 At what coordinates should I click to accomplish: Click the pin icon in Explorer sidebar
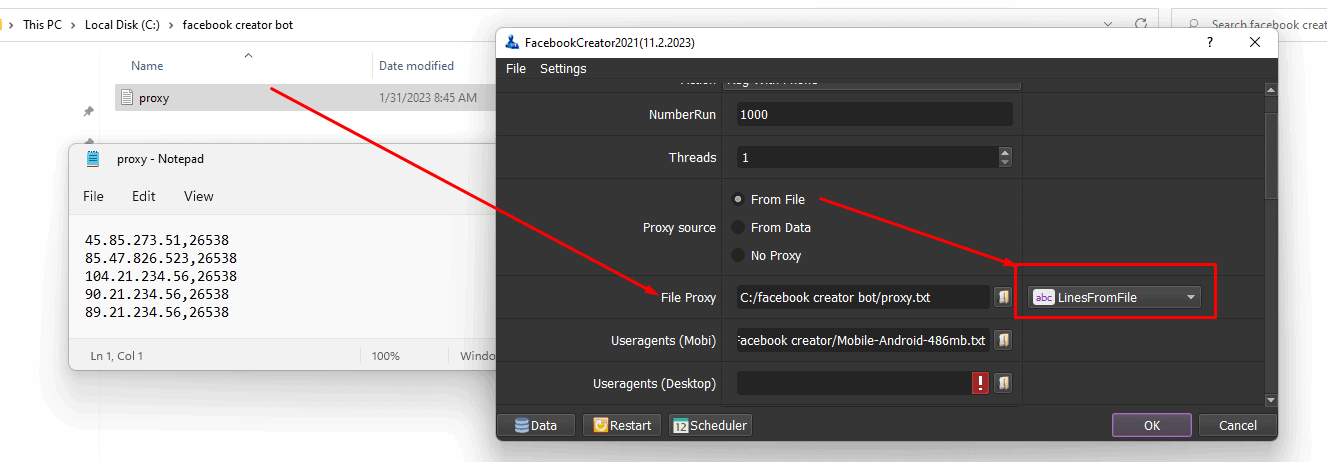(x=89, y=111)
